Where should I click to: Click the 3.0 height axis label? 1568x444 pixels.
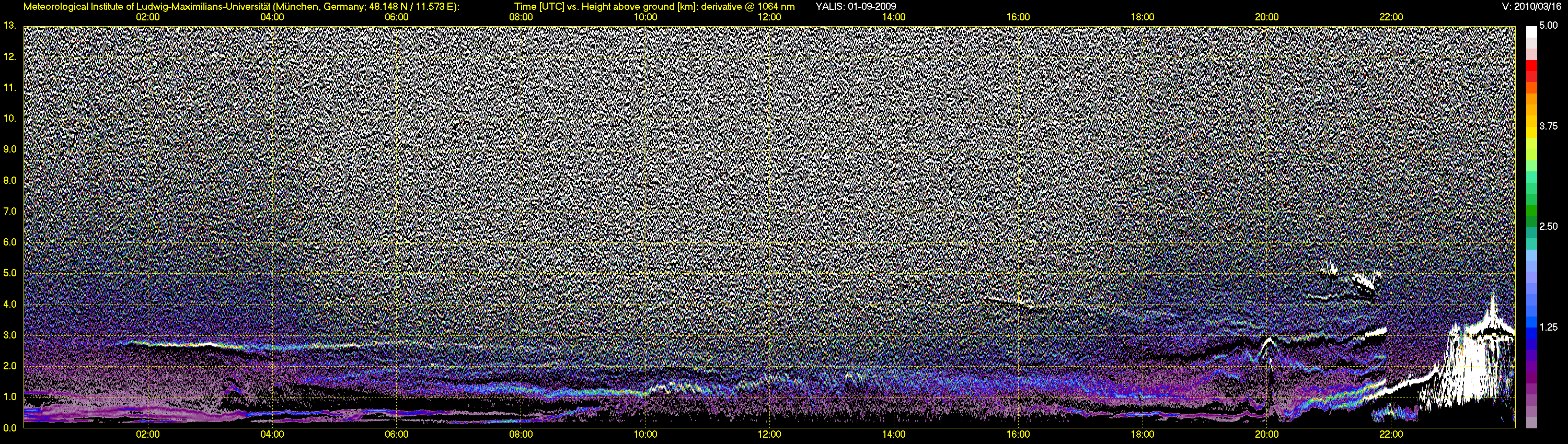9,335
